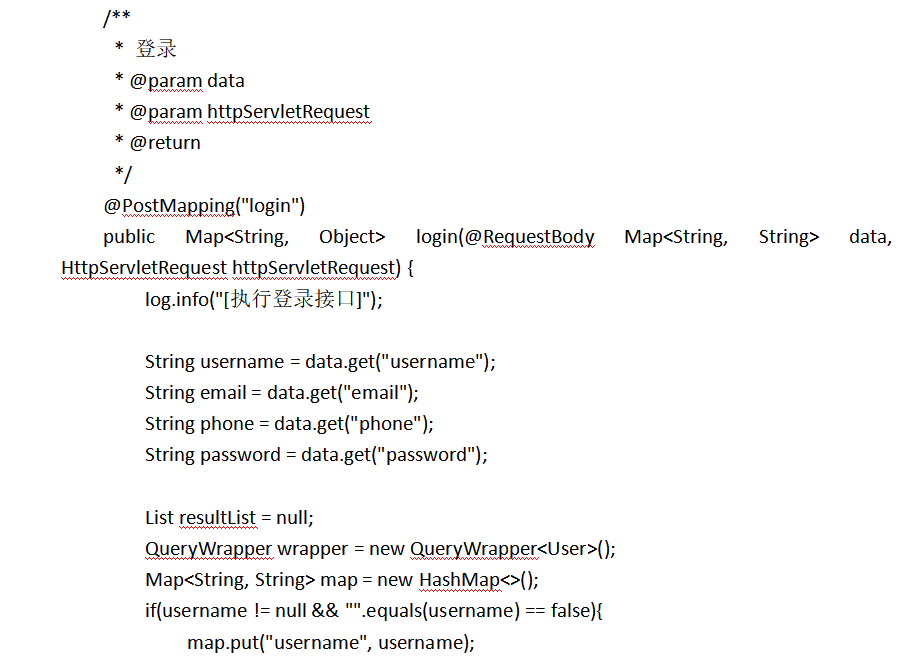Click 'Object>' in the return type
The image size is (920, 664).
coord(352,237)
